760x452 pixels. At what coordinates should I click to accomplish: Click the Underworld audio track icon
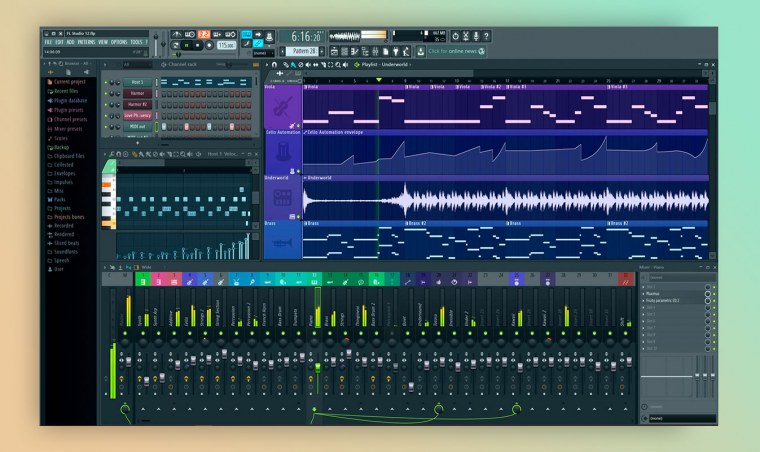coord(283,197)
